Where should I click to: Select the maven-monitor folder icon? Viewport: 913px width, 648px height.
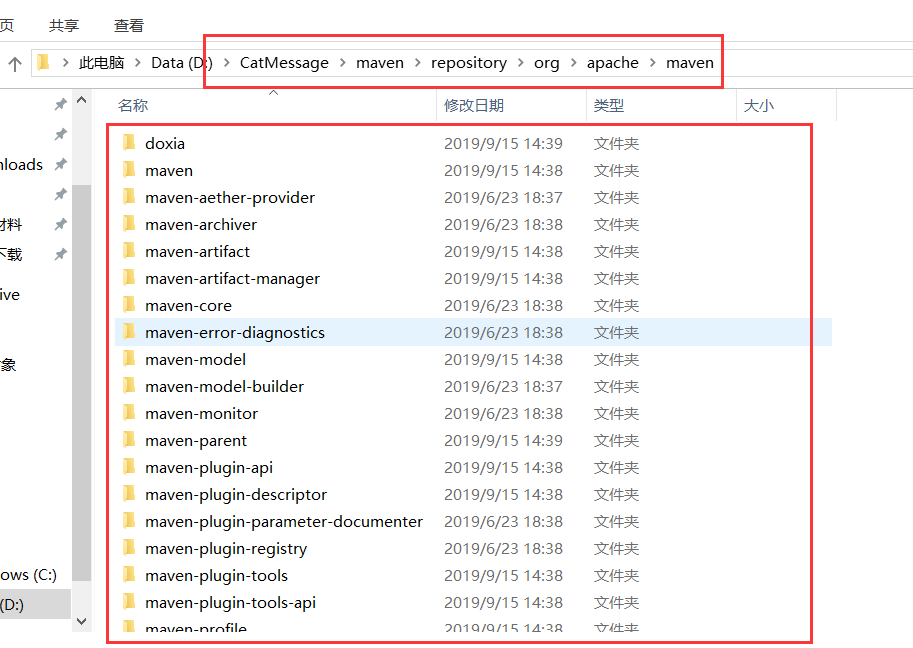pyautogui.click(x=129, y=412)
